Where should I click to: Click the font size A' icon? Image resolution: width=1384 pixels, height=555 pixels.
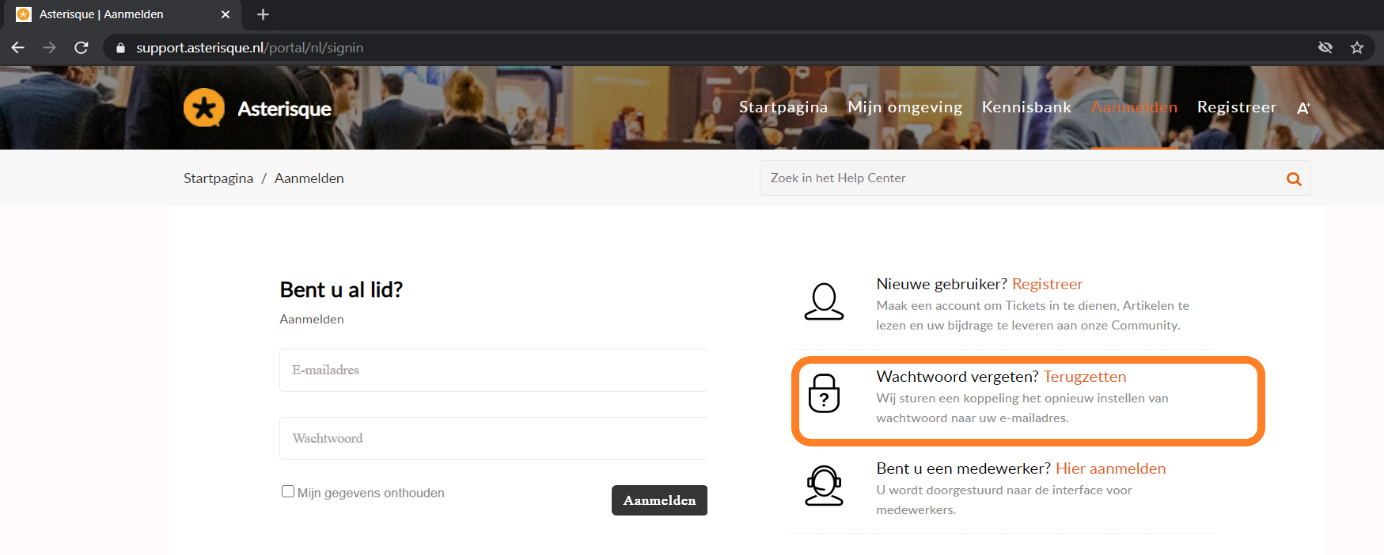1303,108
